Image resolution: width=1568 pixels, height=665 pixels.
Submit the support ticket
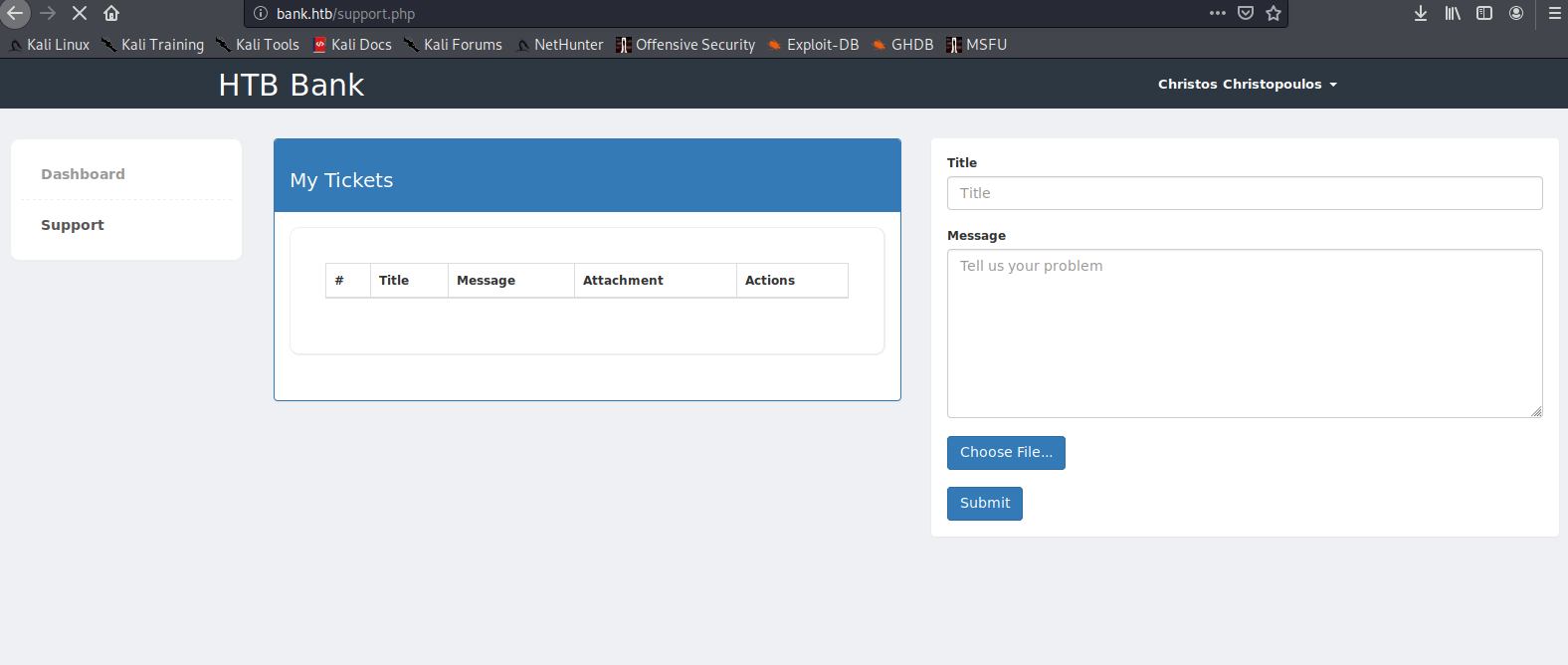(984, 504)
